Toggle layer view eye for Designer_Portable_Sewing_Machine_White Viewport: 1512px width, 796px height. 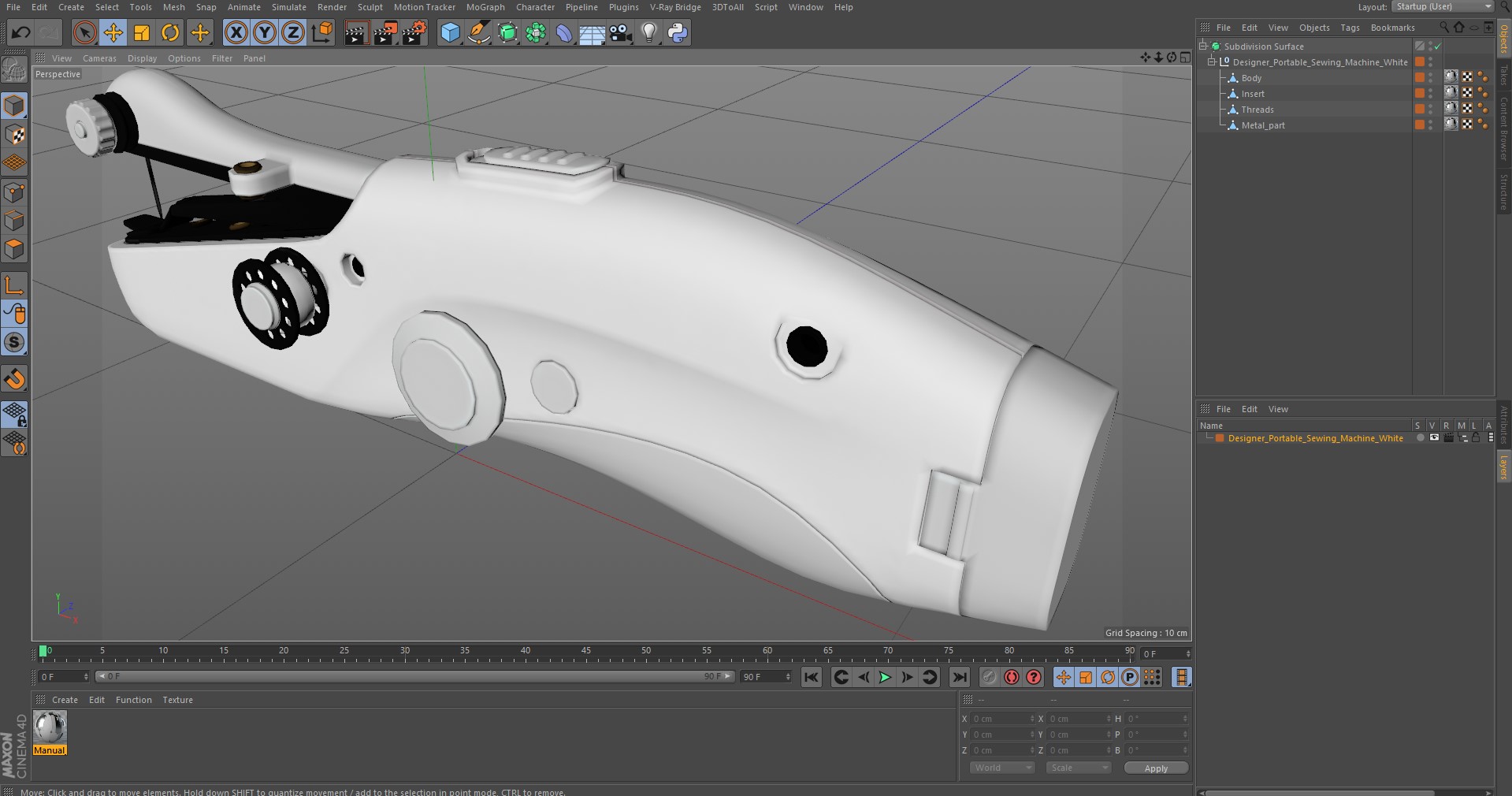pyautogui.click(x=1434, y=438)
